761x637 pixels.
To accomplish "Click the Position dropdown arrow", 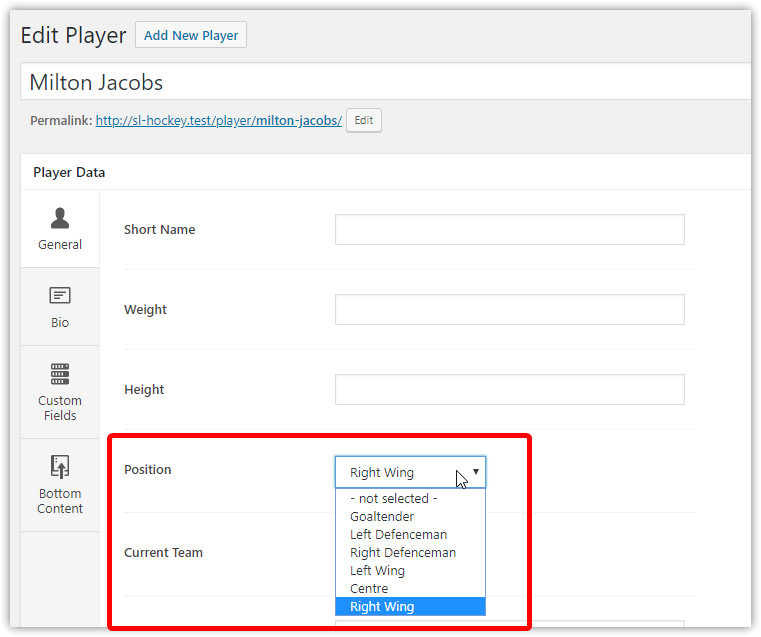I will (476, 472).
